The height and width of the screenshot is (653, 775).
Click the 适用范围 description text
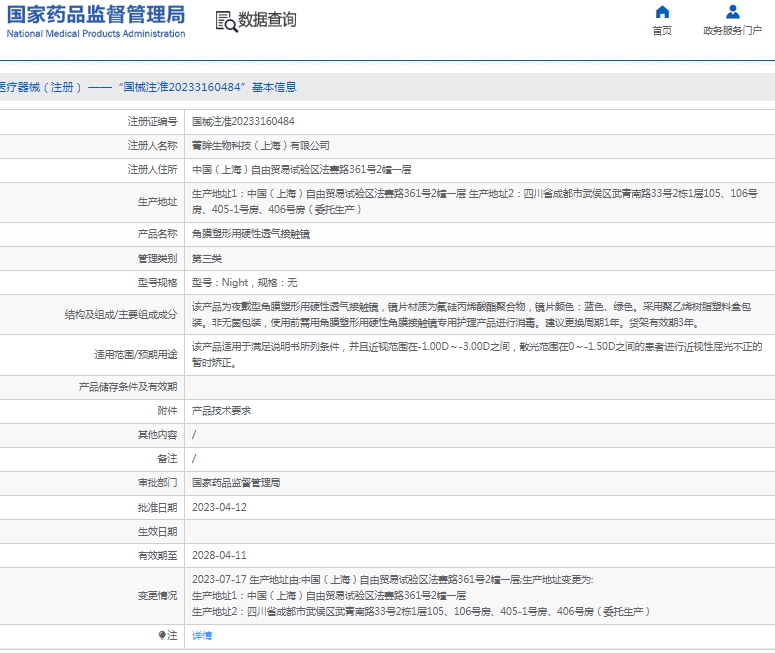477,354
